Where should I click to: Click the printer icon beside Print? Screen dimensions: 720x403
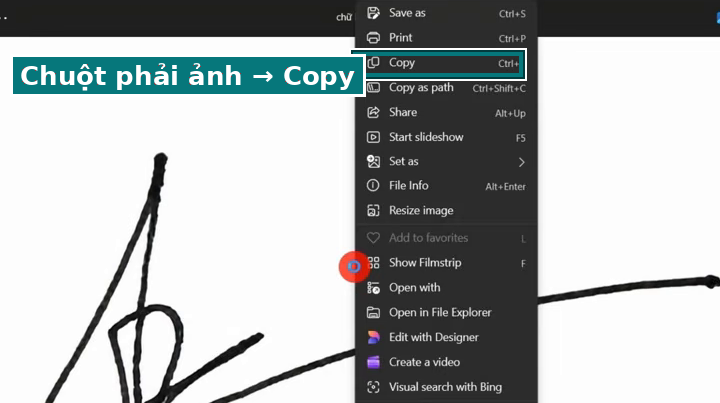pos(373,38)
